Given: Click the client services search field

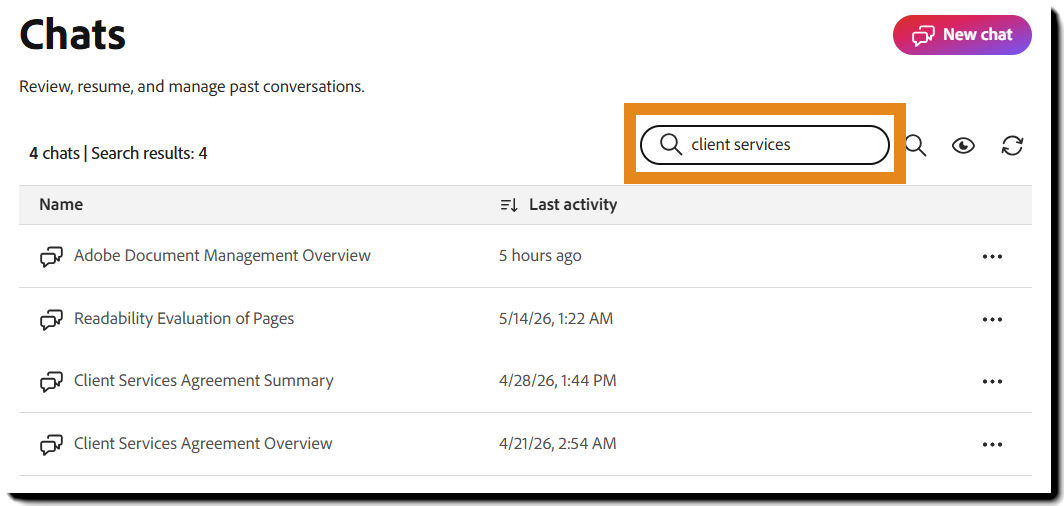Looking at the screenshot, I should click(x=764, y=144).
